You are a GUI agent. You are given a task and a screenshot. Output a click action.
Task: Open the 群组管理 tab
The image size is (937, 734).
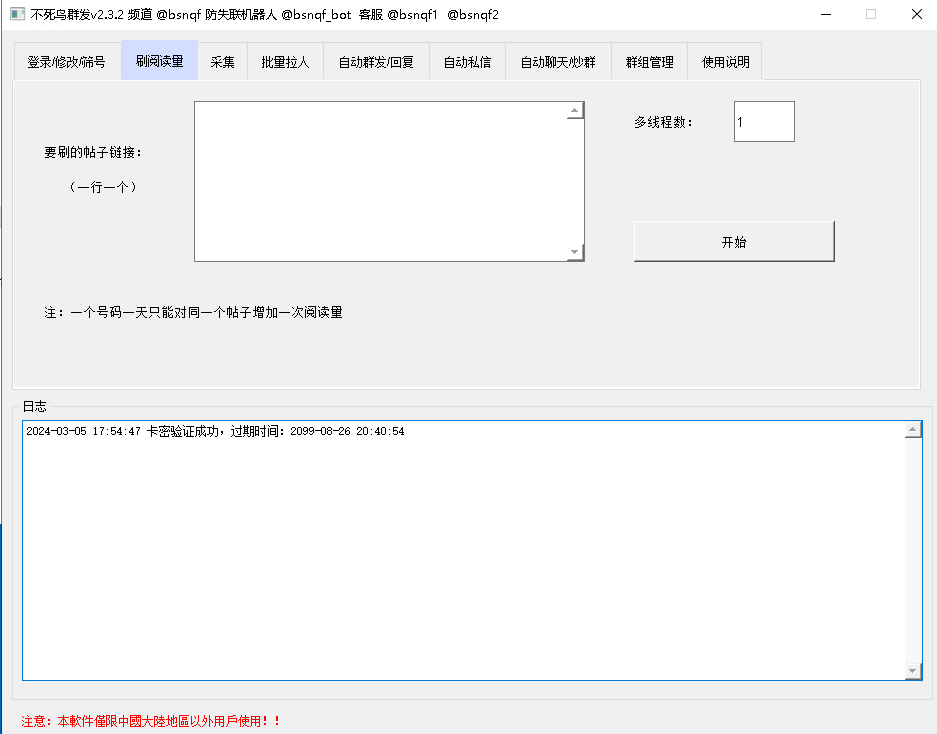[x=649, y=62]
